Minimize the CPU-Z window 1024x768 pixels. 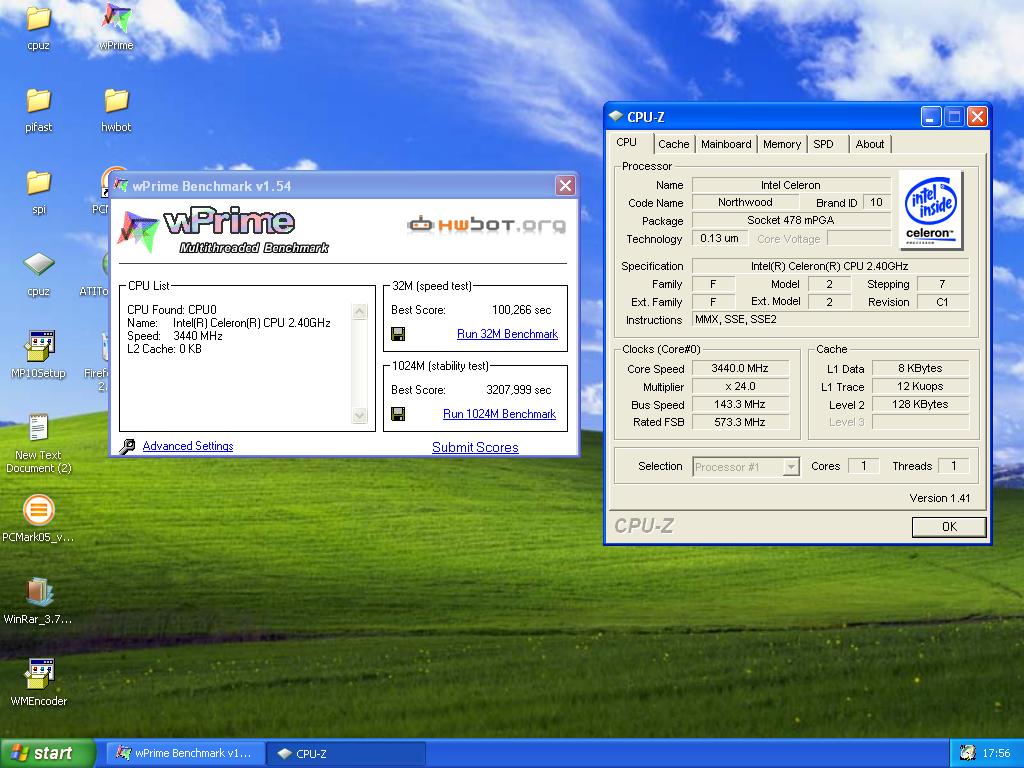931,117
